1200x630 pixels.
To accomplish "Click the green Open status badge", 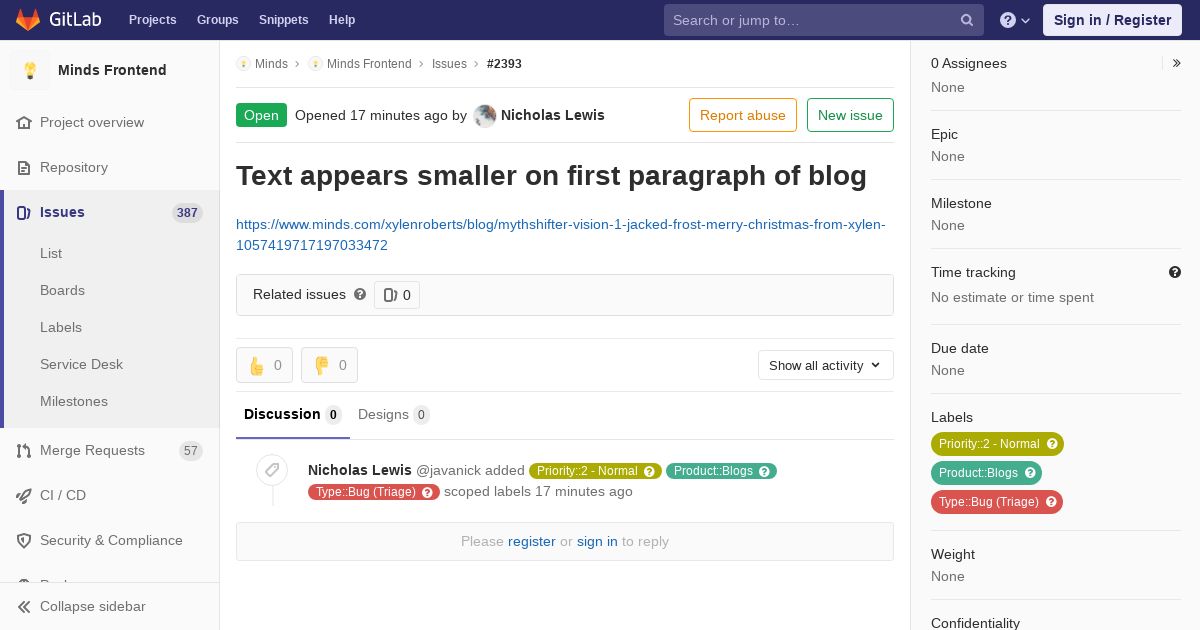I will 261,115.
